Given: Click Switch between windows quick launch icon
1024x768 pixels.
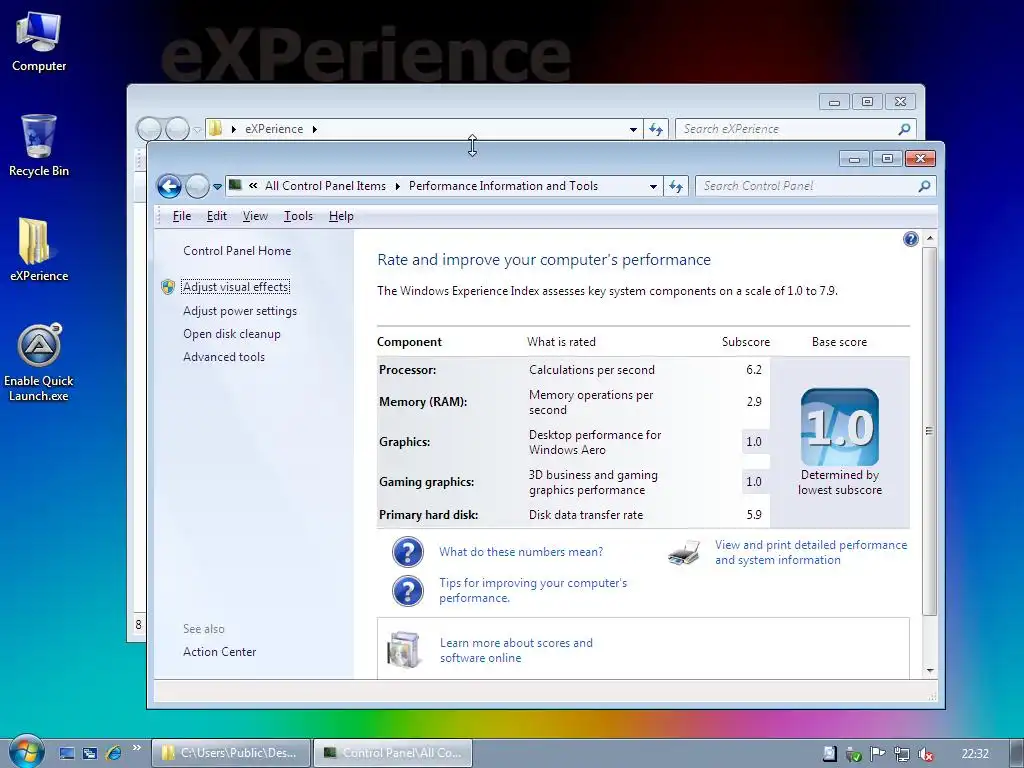Looking at the screenshot, I should 89,754.
